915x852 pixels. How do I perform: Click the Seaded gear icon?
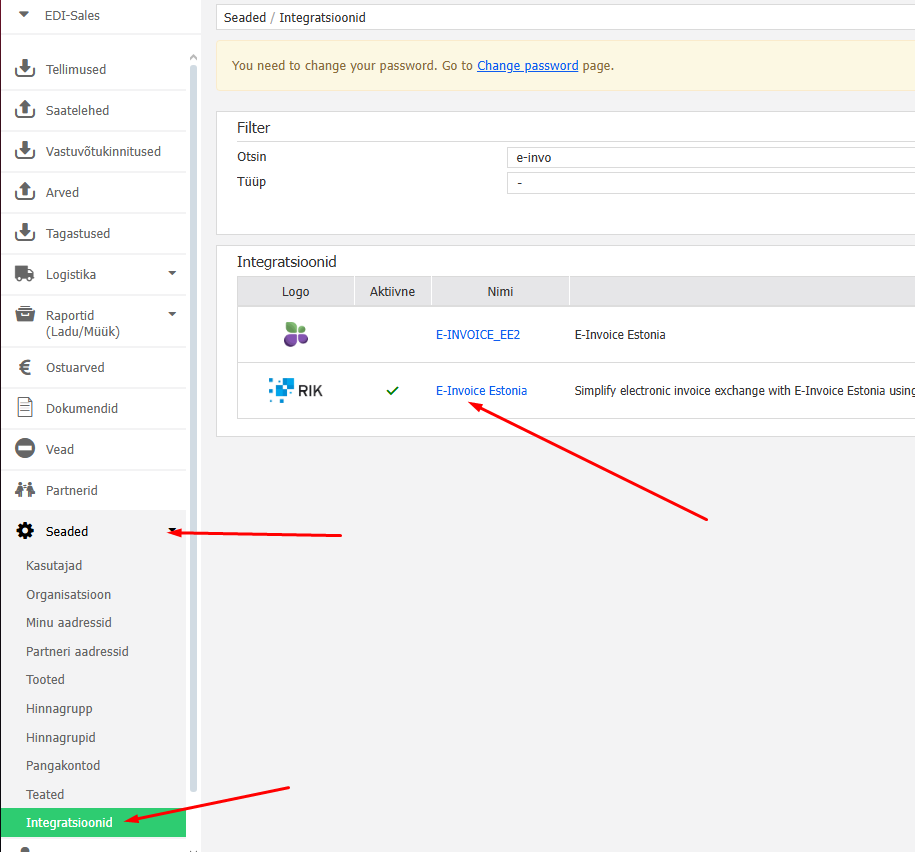click(x=26, y=531)
